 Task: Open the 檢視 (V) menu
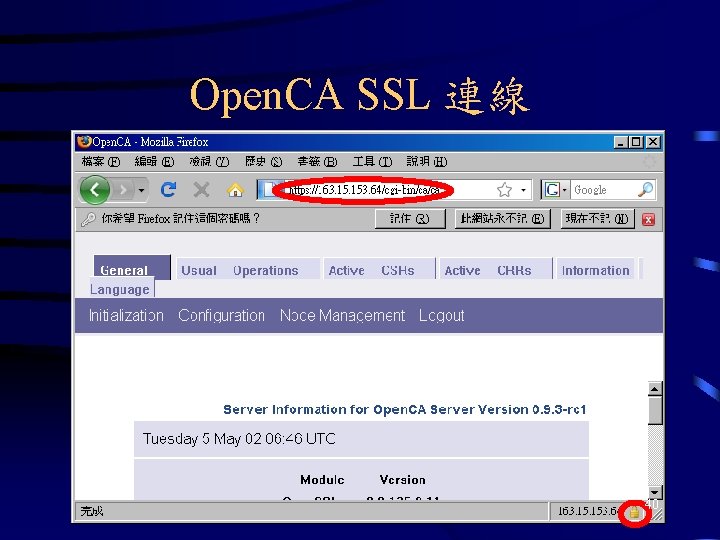pos(209,162)
